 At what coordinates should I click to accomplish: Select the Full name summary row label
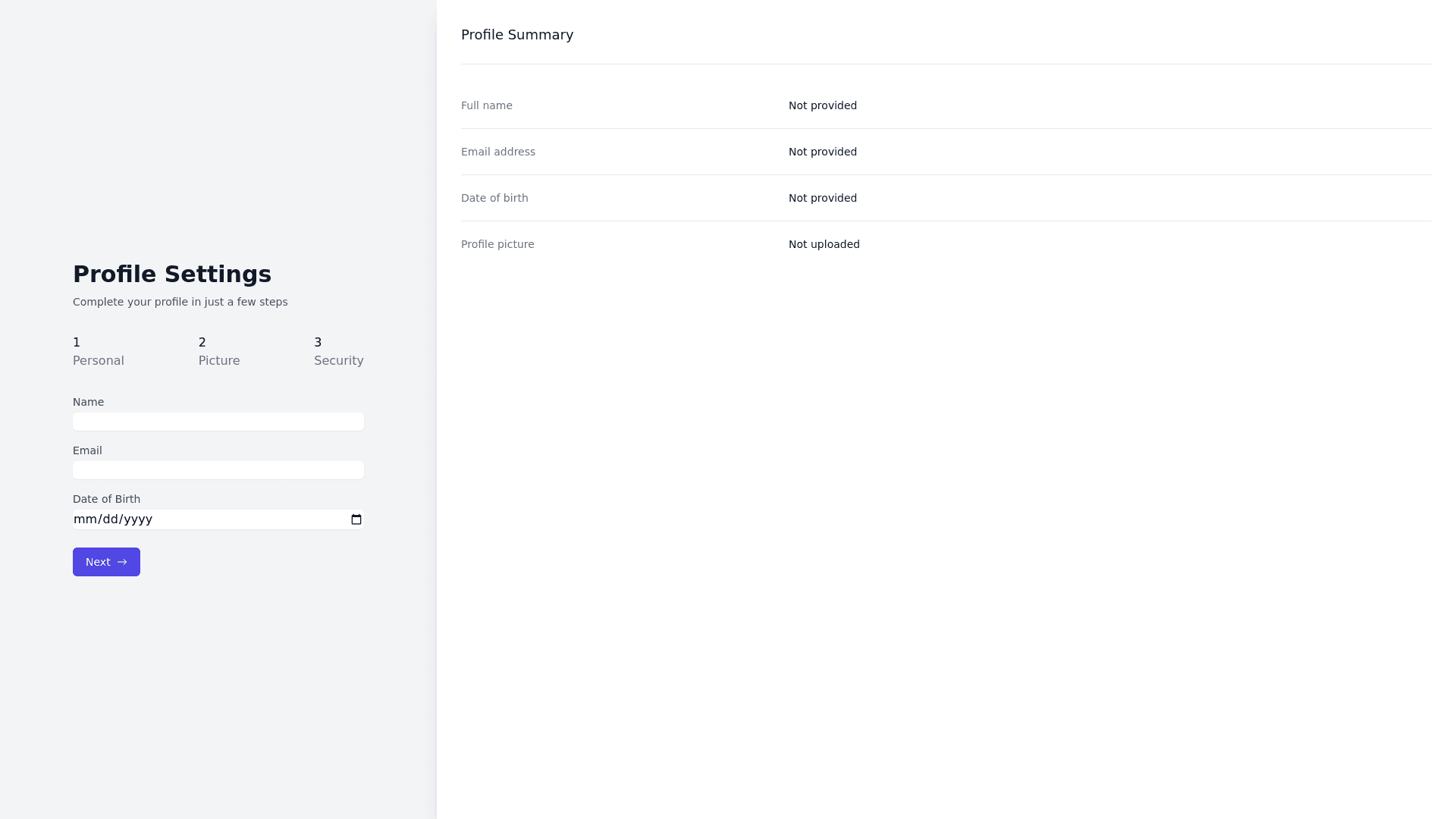[x=487, y=105]
